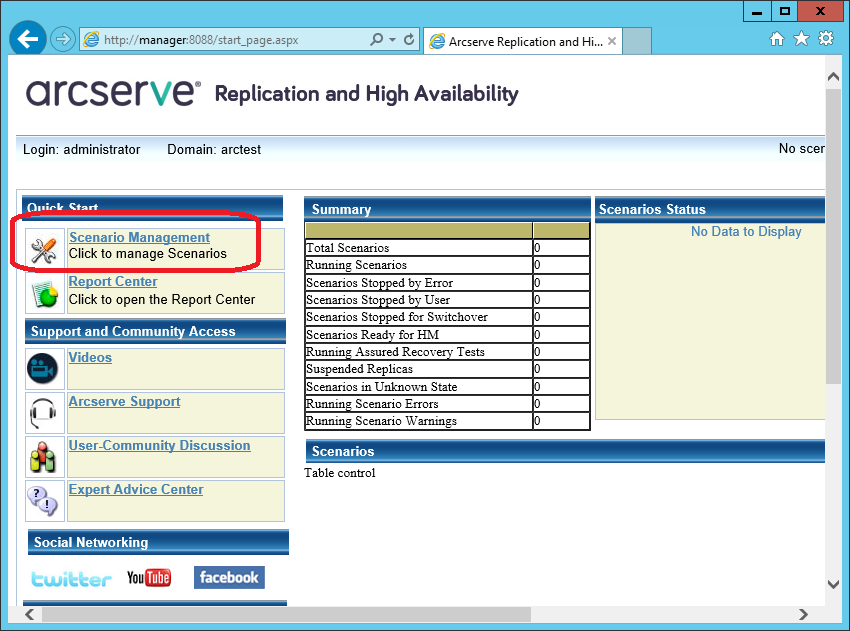The image size is (850, 631).
Task: Open the Expert Advice Center link
Action: click(136, 490)
